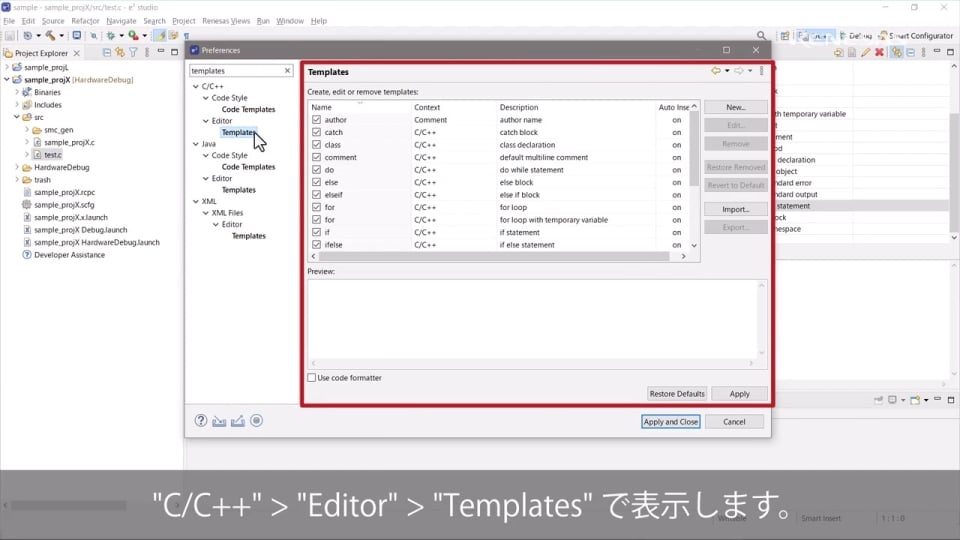Uncheck the author template checkbox
Screen dimensions: 960x540
pos(317,120)
